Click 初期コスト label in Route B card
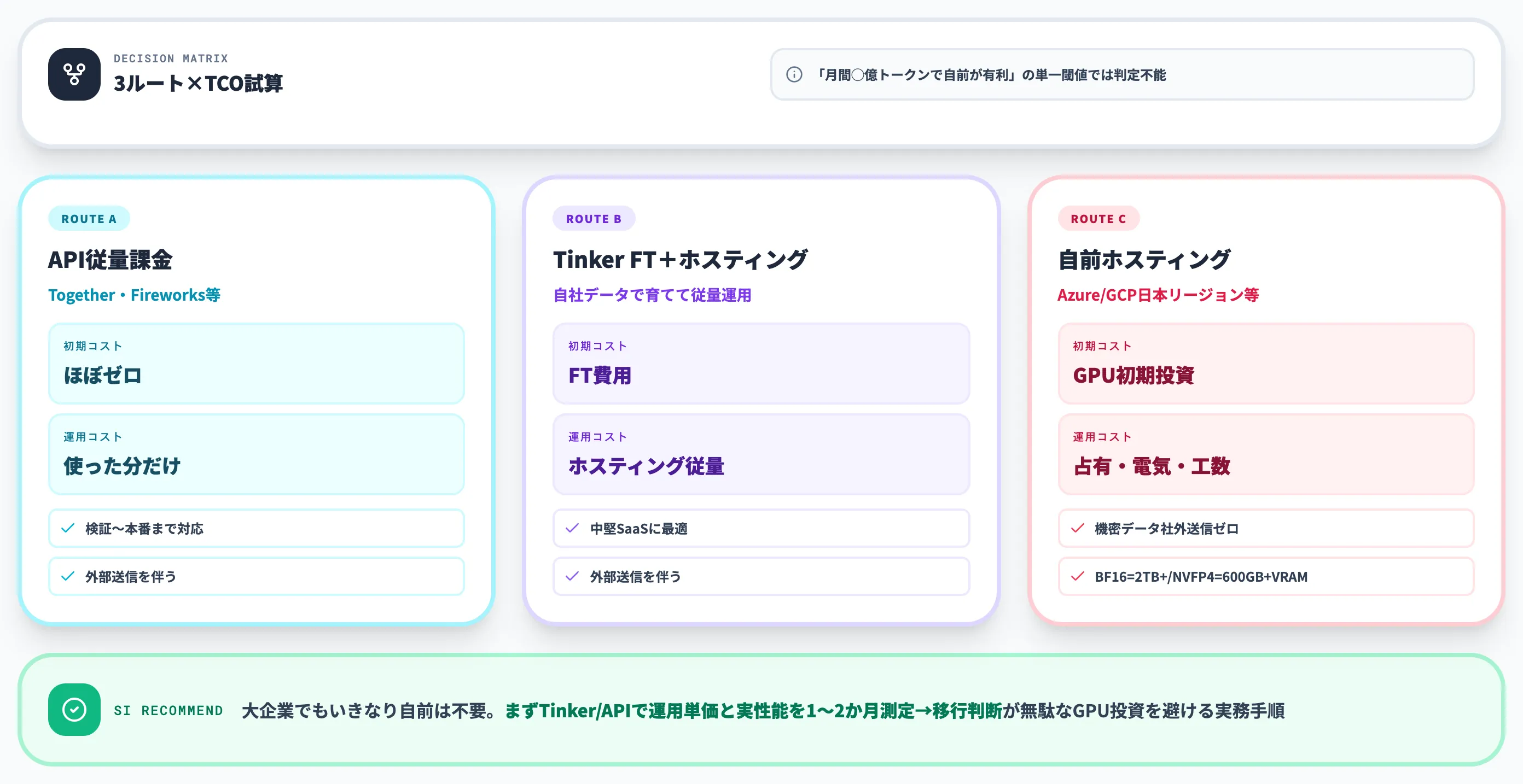 [597, 346]
